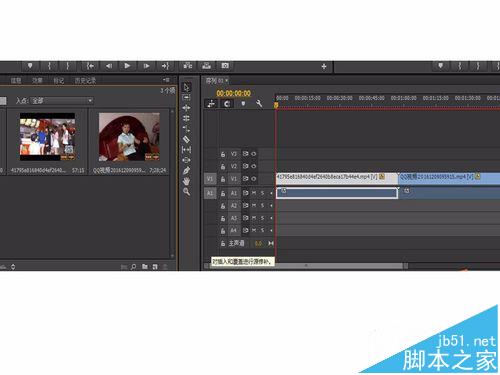Click the Go to Out point button

(165, 66)
